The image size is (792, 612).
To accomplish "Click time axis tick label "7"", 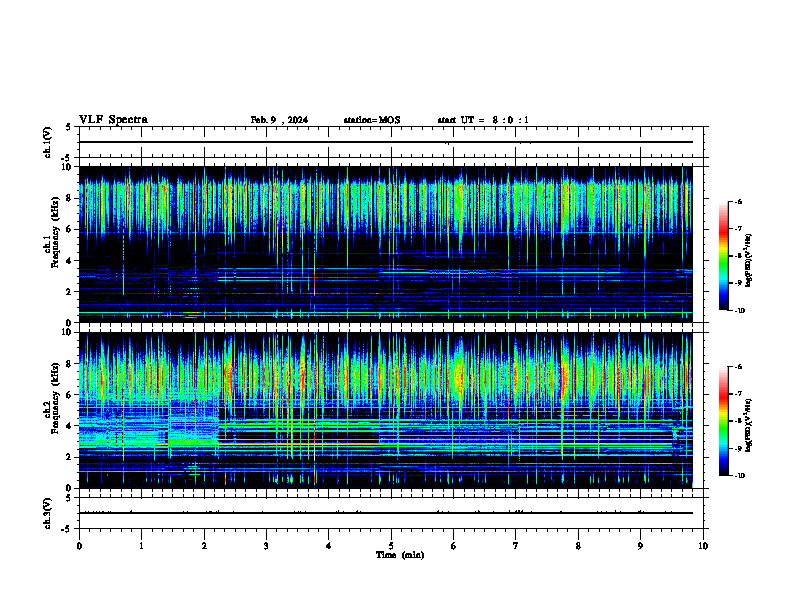I will (x=516, y=546).
